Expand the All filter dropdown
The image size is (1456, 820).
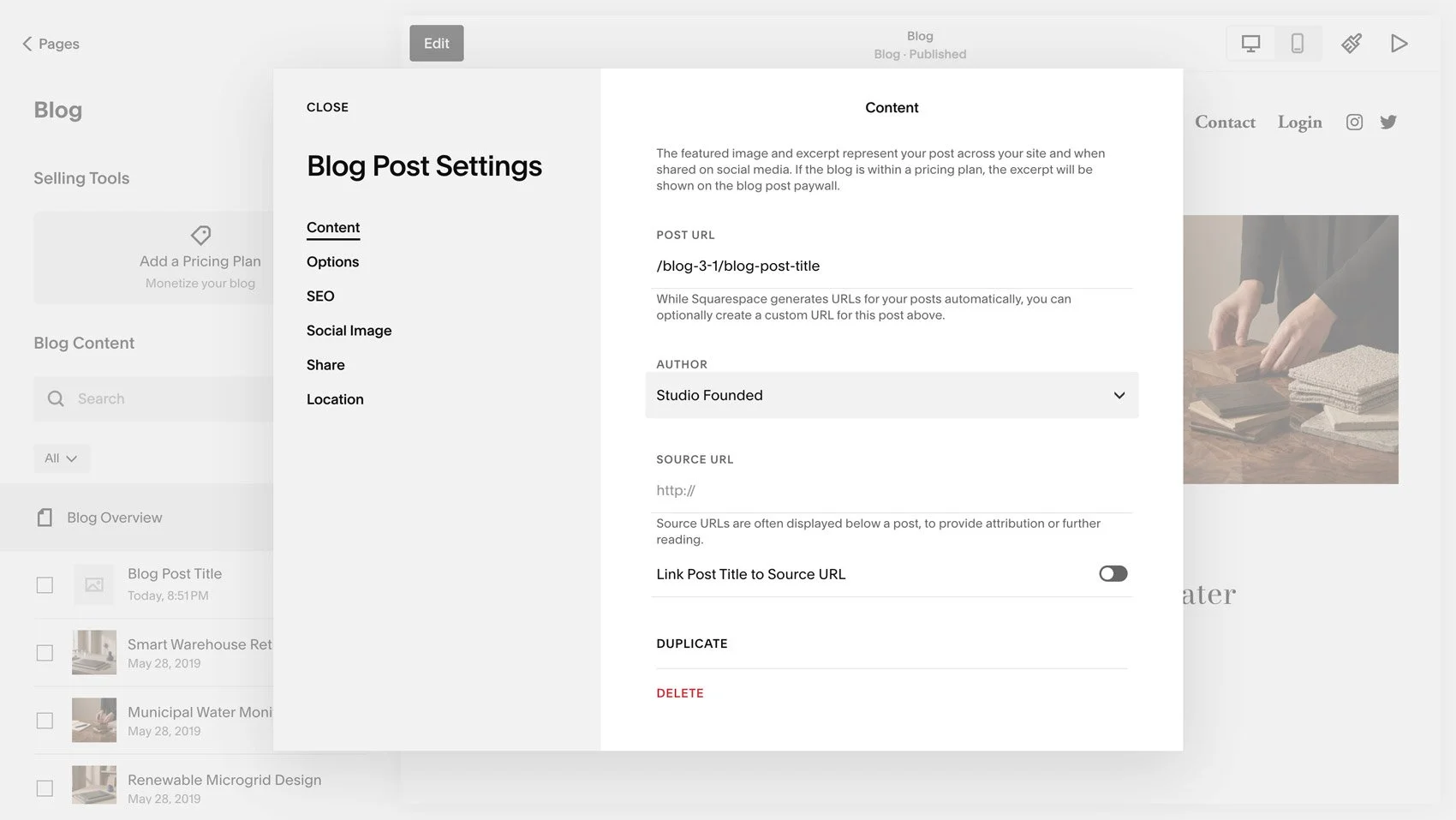[61, 458]
